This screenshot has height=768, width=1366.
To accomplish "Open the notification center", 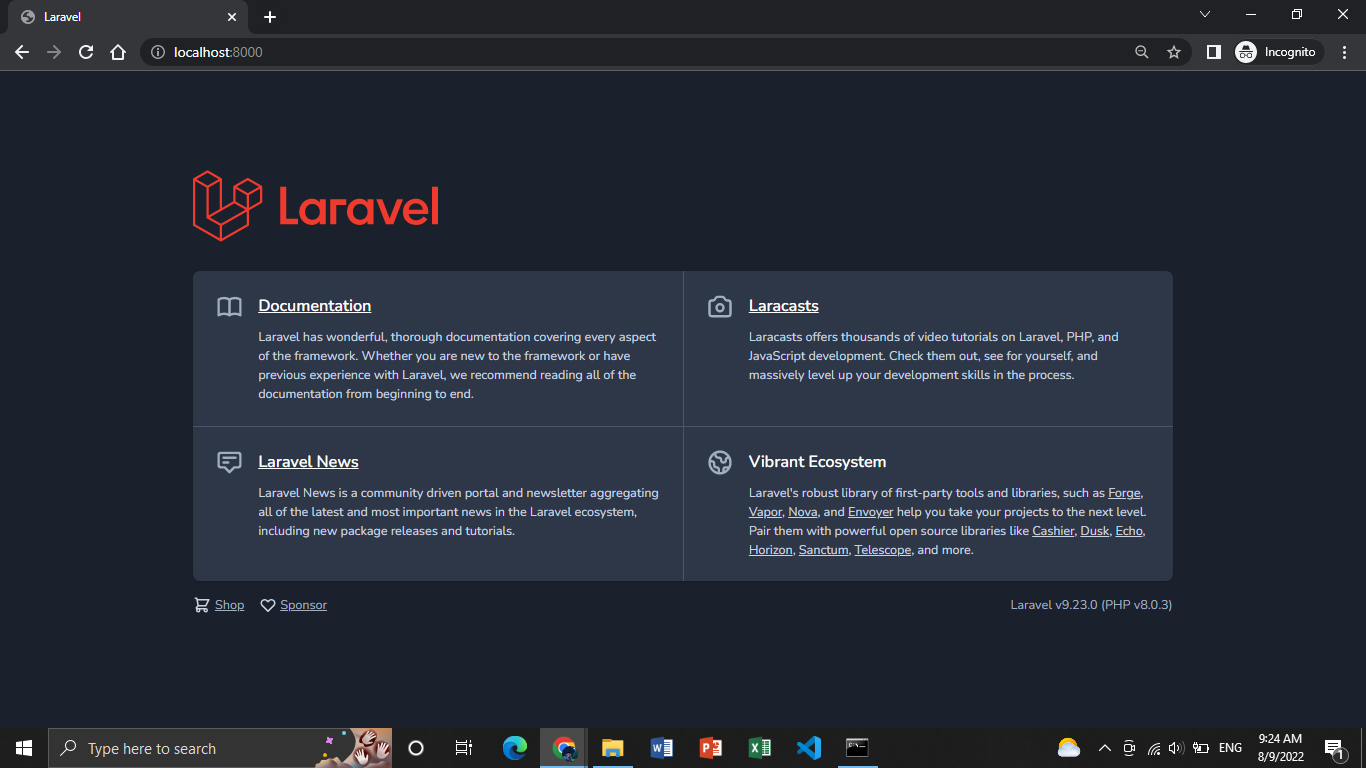I will [1333, 748].
